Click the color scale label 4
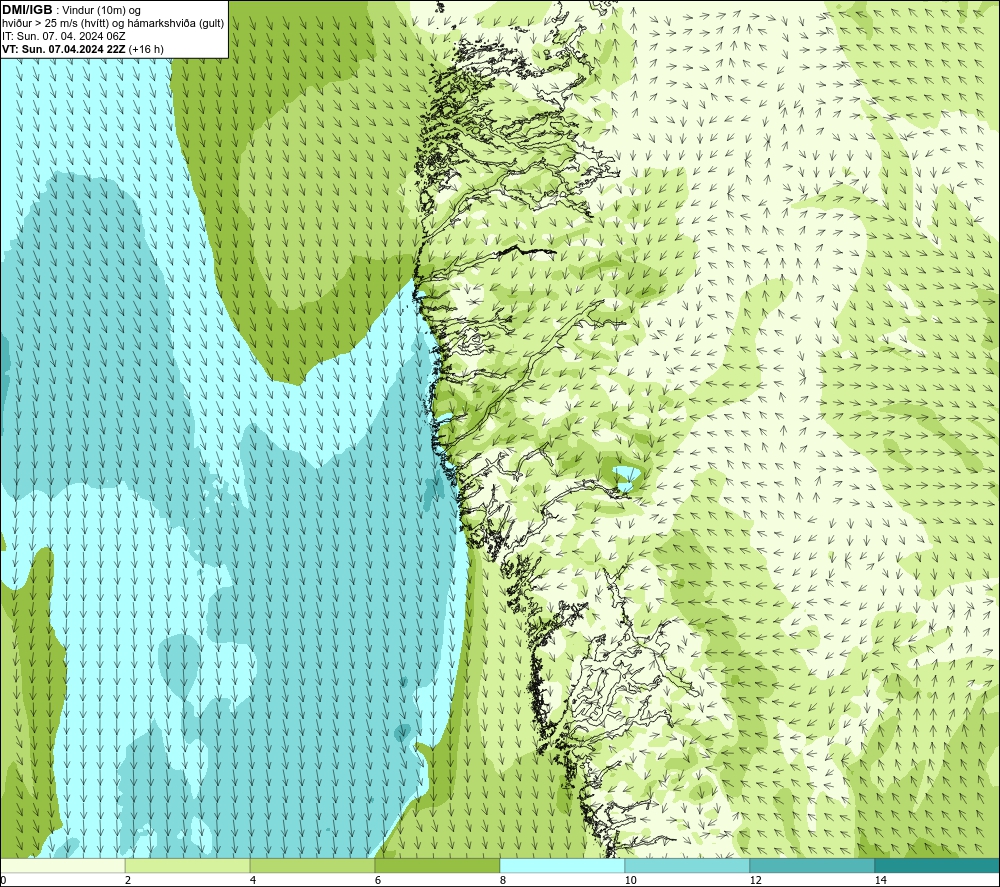Viewport: 1000px width, 887px height. (x=253, y=881)
